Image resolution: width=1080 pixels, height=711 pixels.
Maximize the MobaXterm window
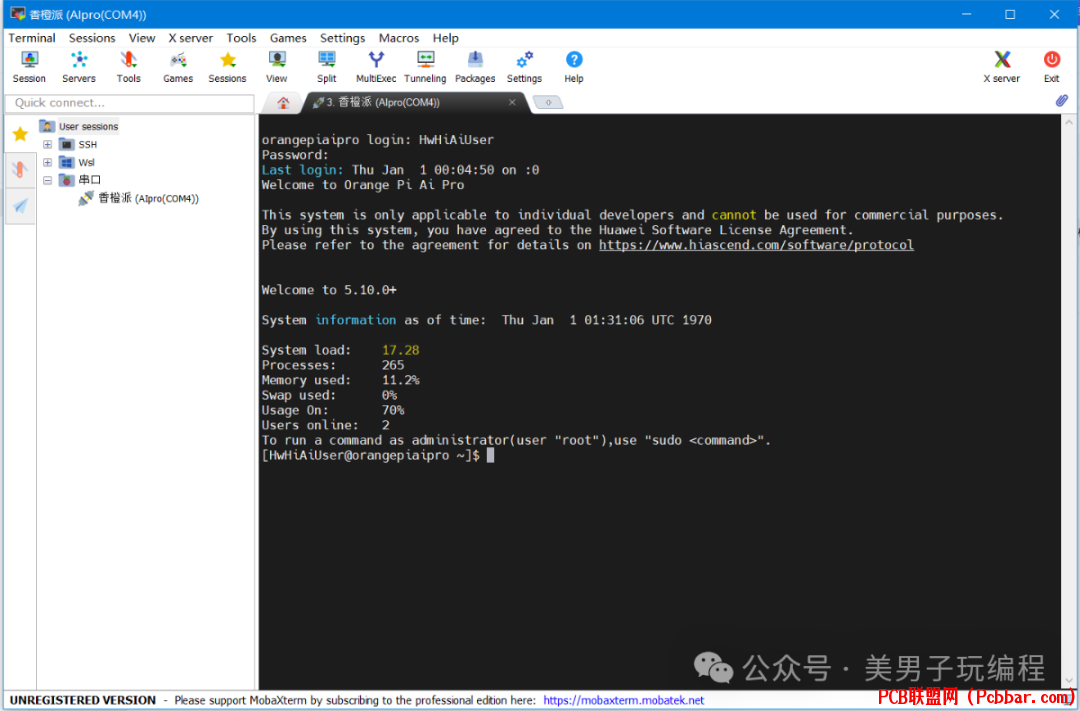click(x=1010, y=14)
